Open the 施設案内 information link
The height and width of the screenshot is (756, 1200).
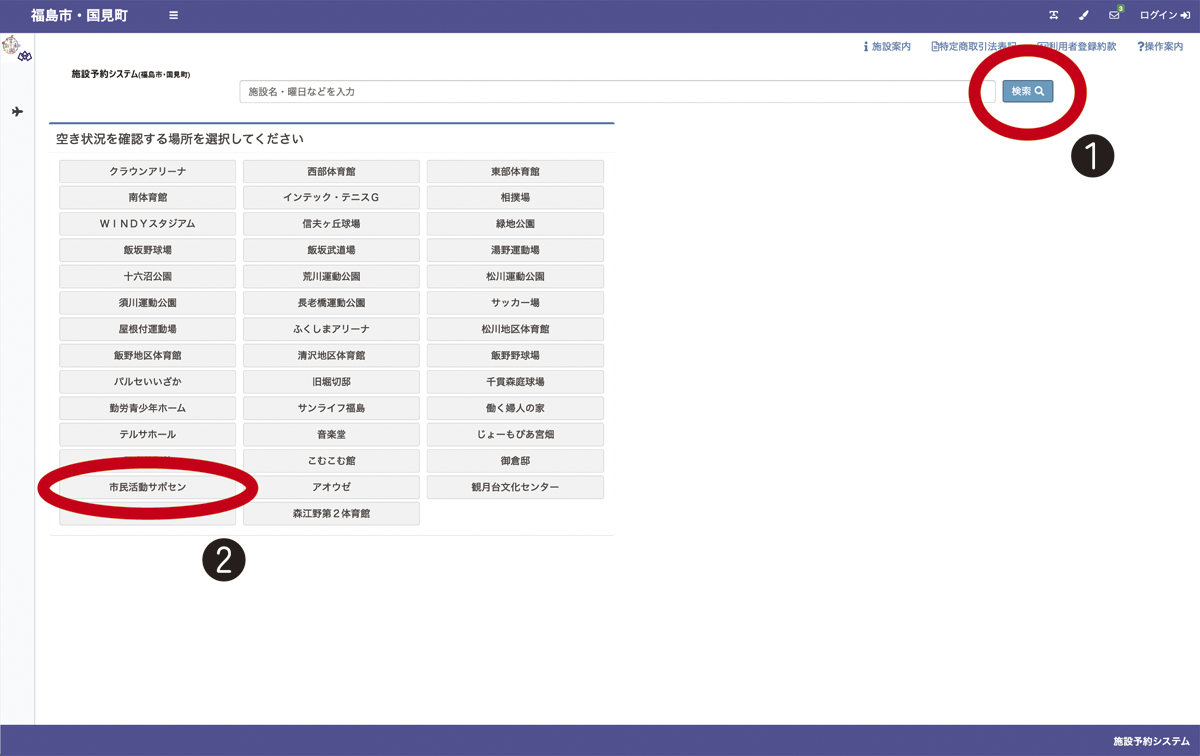point(888,46)
